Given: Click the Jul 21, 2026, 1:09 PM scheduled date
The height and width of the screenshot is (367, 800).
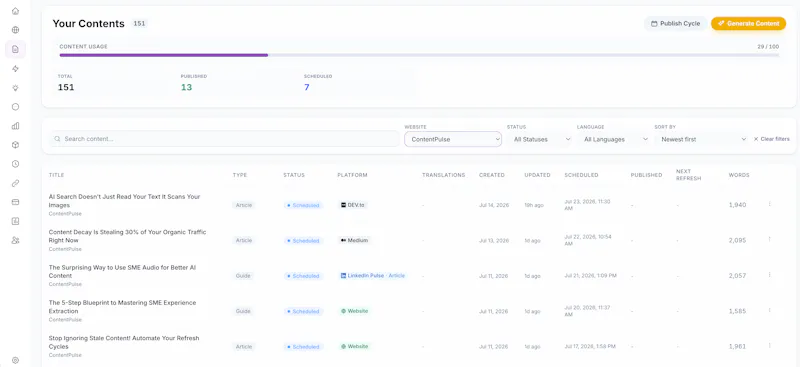Looking at the screenshot, I should coord(590,276).
